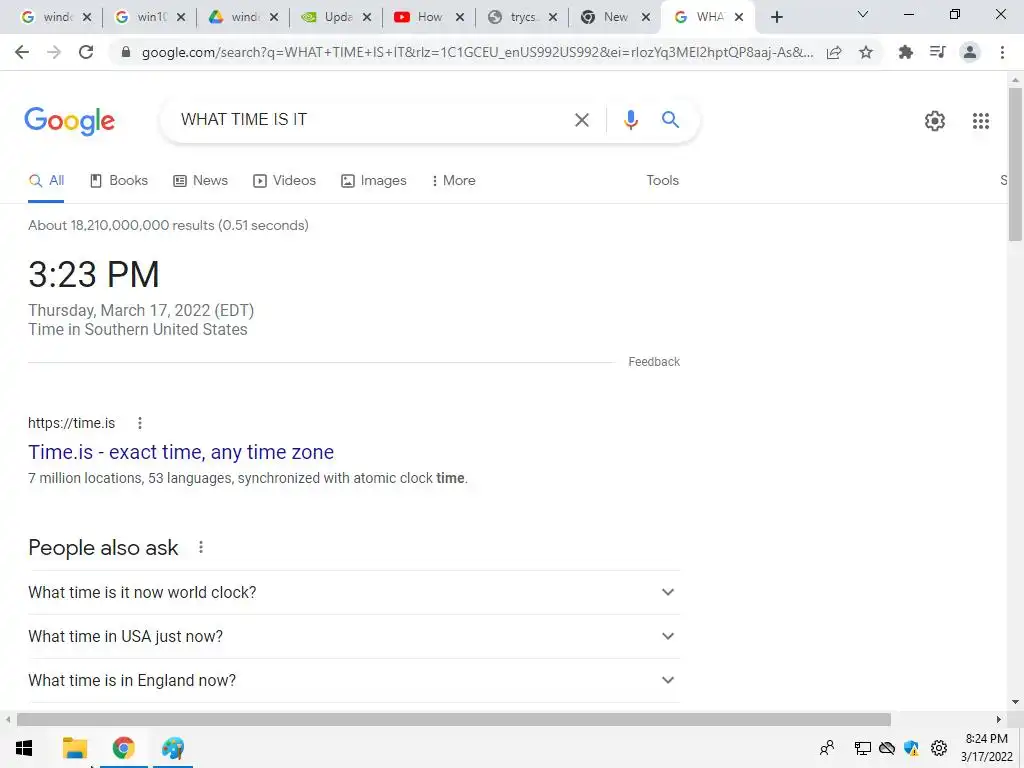This screenshot has height=768, width=1024.
Task: Open Chrome three-dot menu
Action: [1002, 52]
